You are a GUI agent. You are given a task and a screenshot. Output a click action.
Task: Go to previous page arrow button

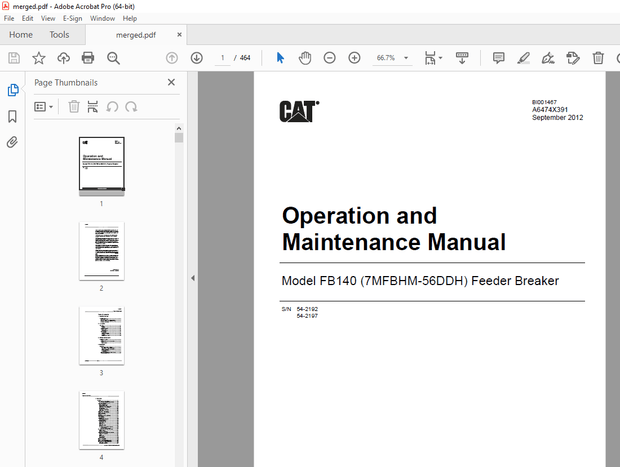tap(172, 58)
